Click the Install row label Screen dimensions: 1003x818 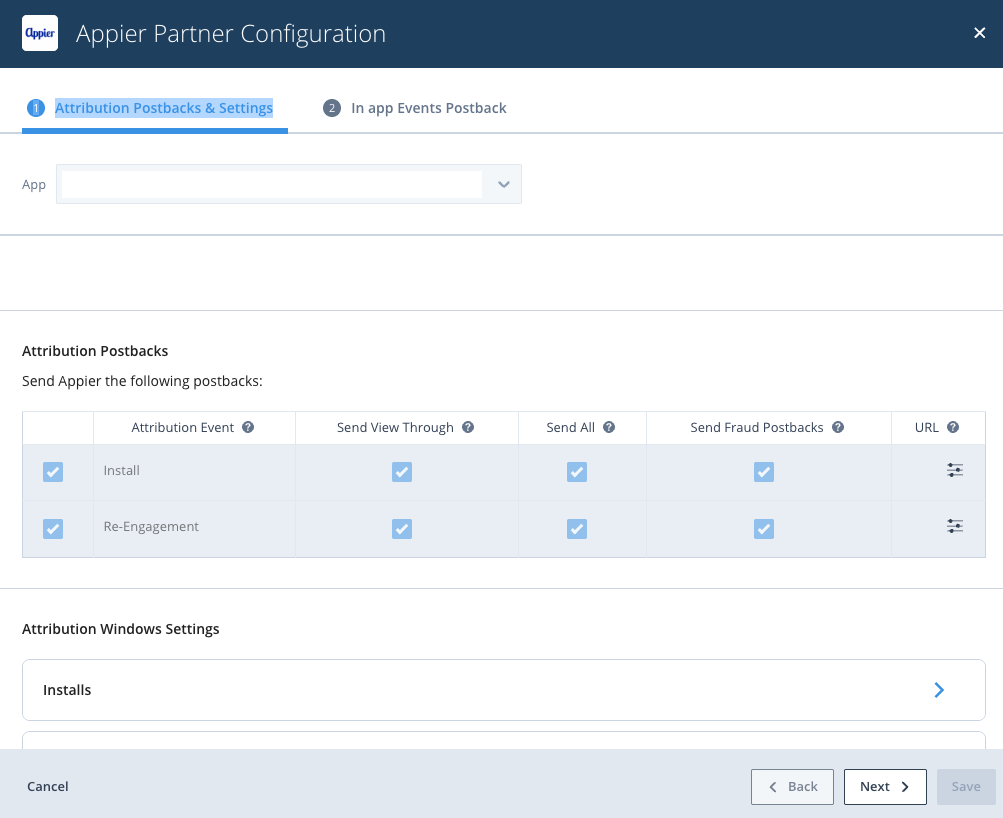122,471
